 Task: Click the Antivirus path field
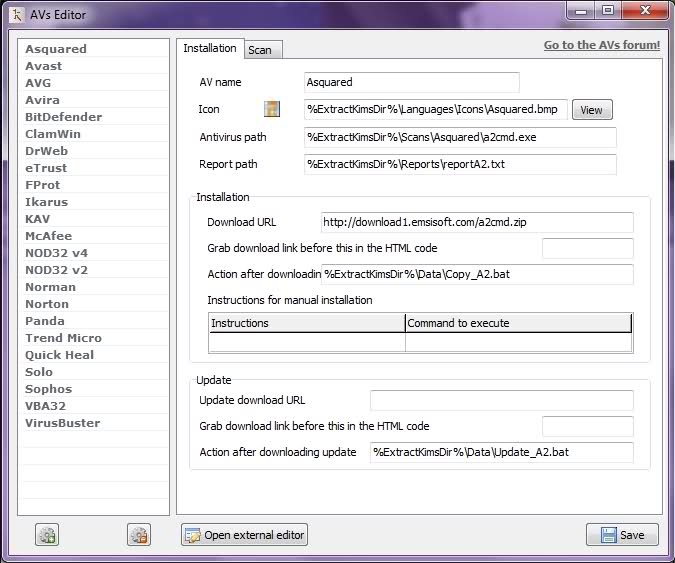[x=460, y=137]
